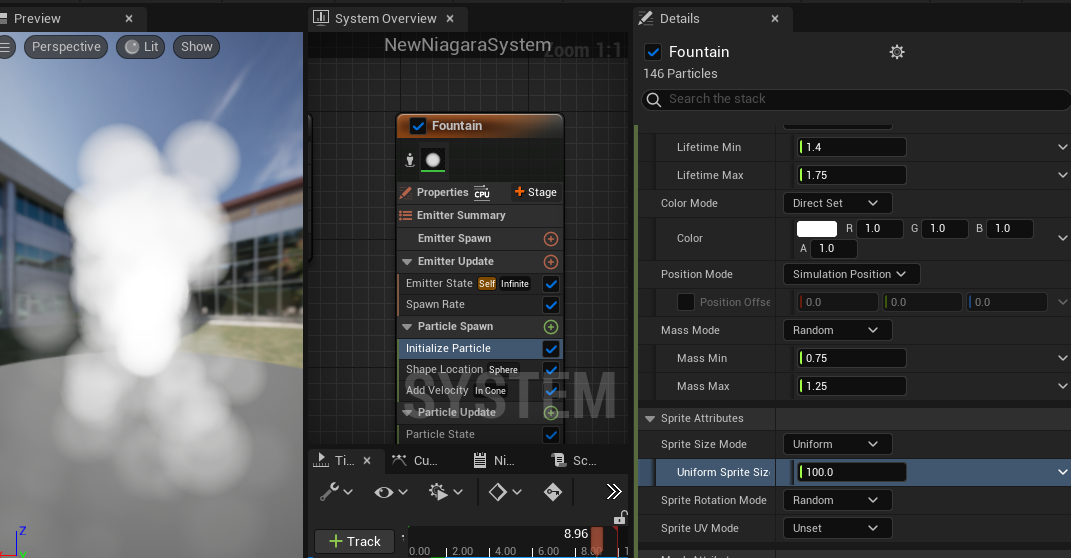Click the System Overview tab icon
Image resolution: width=1071 pixels, height=558 pixels.
321,18
